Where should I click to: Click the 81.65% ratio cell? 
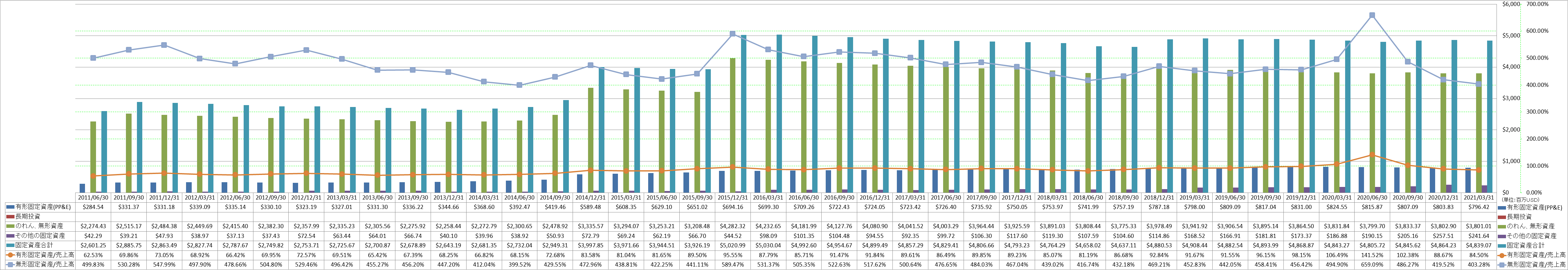(662, 255)
